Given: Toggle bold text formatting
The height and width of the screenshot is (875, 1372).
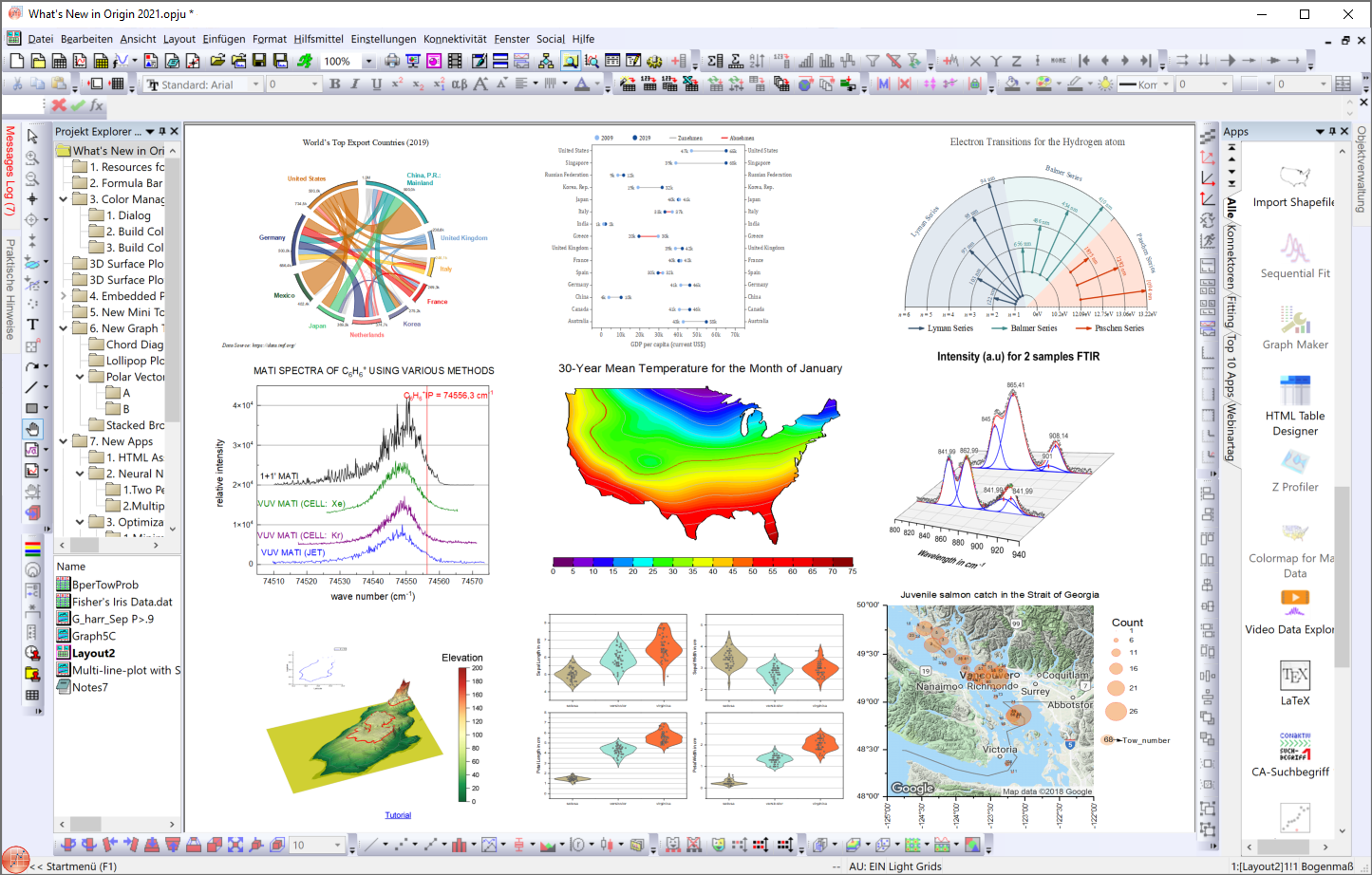Looking at the screenshot, I should pyautogui.click(x=333, y=84).
